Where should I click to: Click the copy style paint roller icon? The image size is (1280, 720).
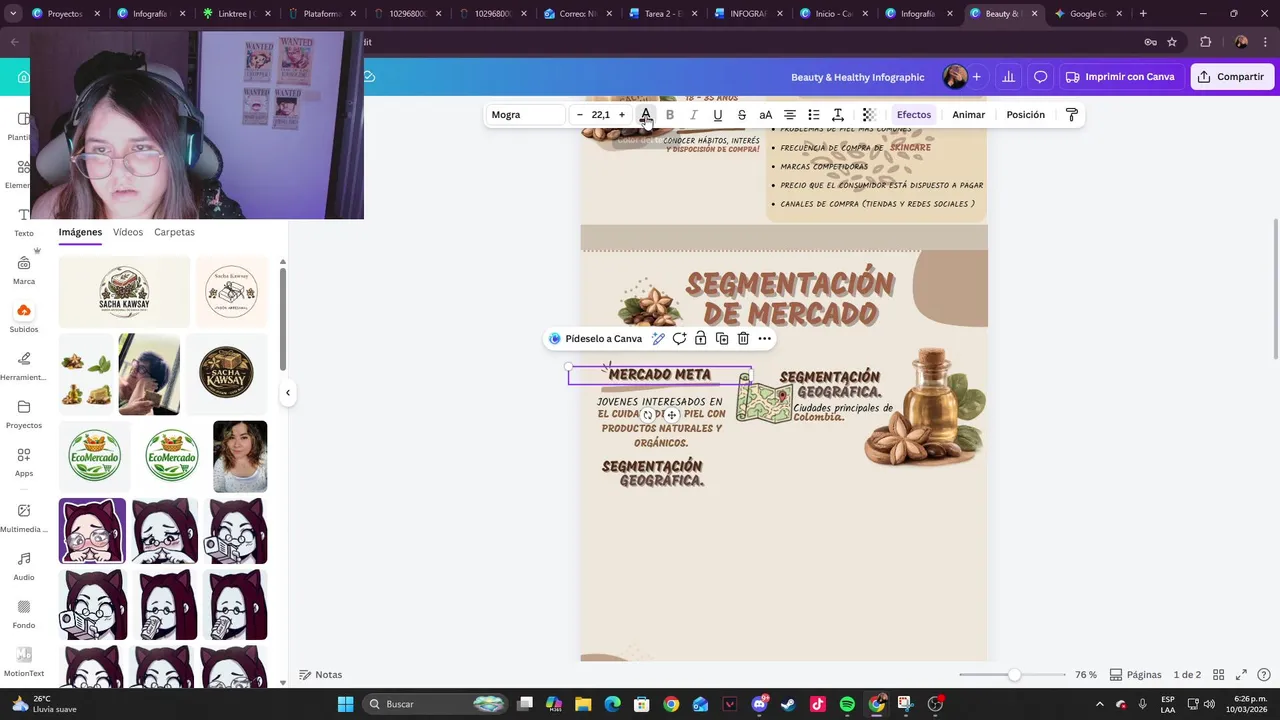pyautogui.click(x=1072, y=115)
